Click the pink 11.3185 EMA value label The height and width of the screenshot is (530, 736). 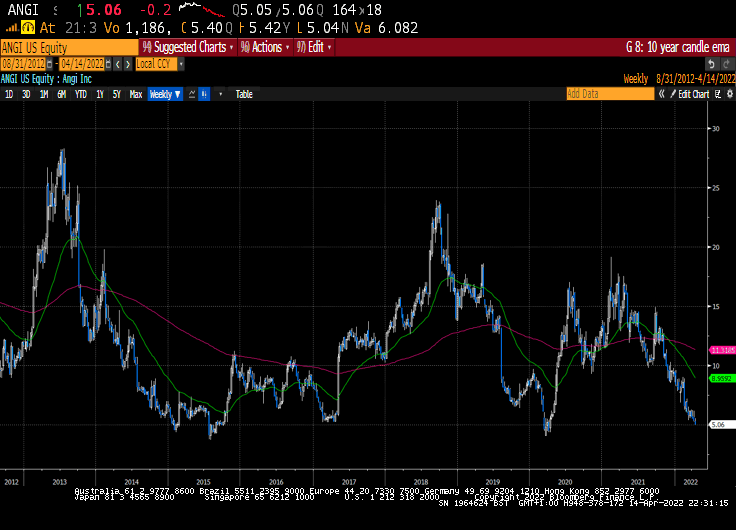[x=722, y=350]
